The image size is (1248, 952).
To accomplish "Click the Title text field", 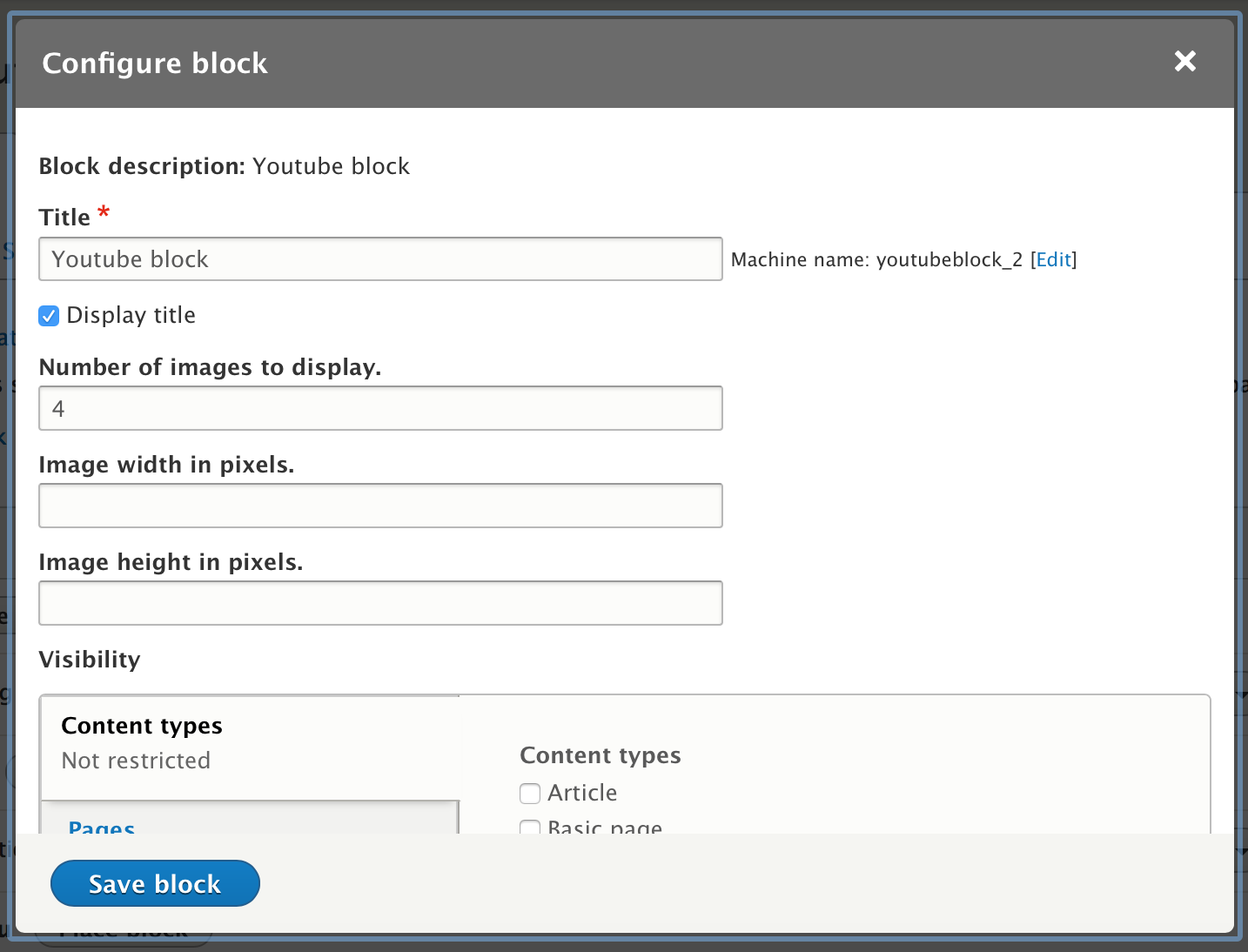I will tap(380, 259).
